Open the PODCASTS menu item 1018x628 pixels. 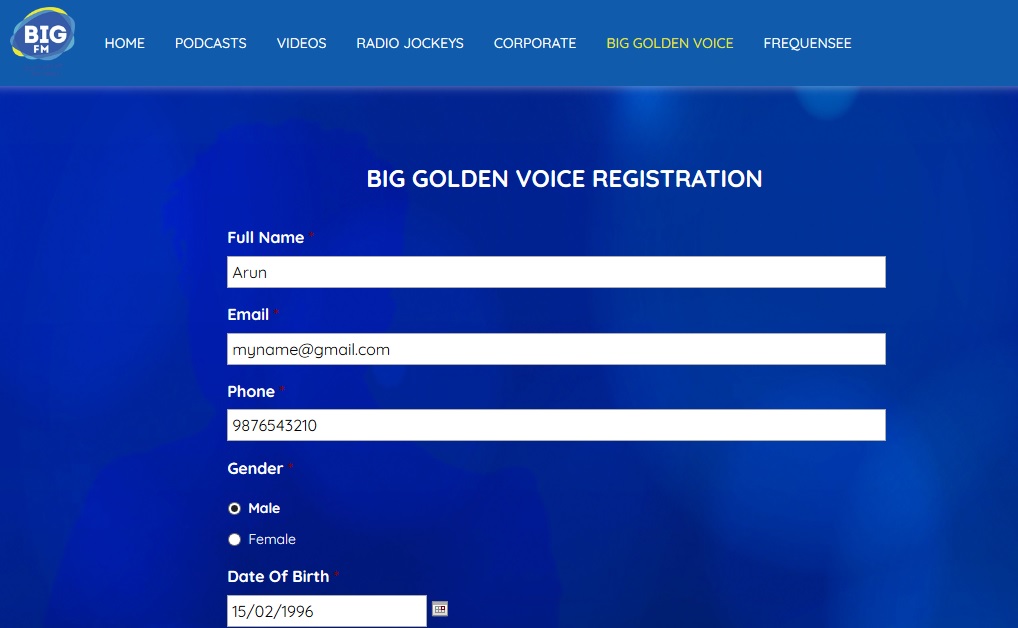point(211,43)
